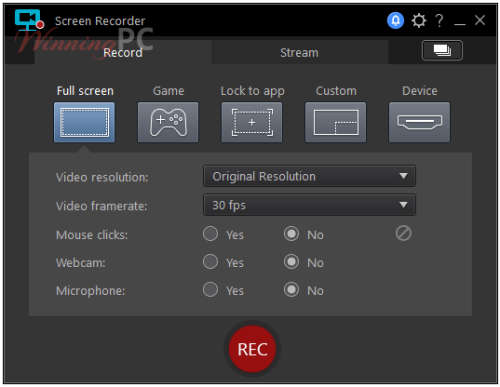Switch to the Record tab
This screenshot has height=387, width=500.
click(x=123, y=52)
